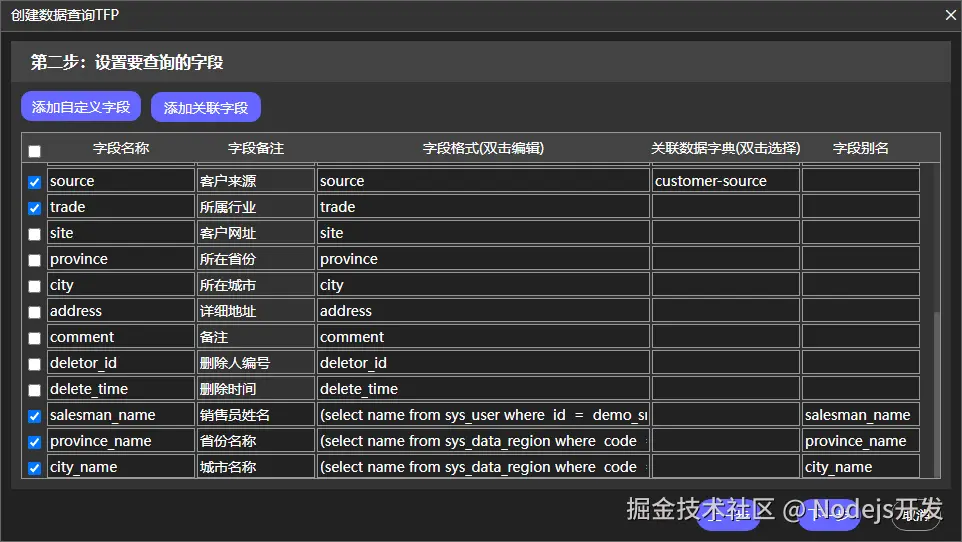Click the province field format cell
962x542 pixels.
(483, 258)
